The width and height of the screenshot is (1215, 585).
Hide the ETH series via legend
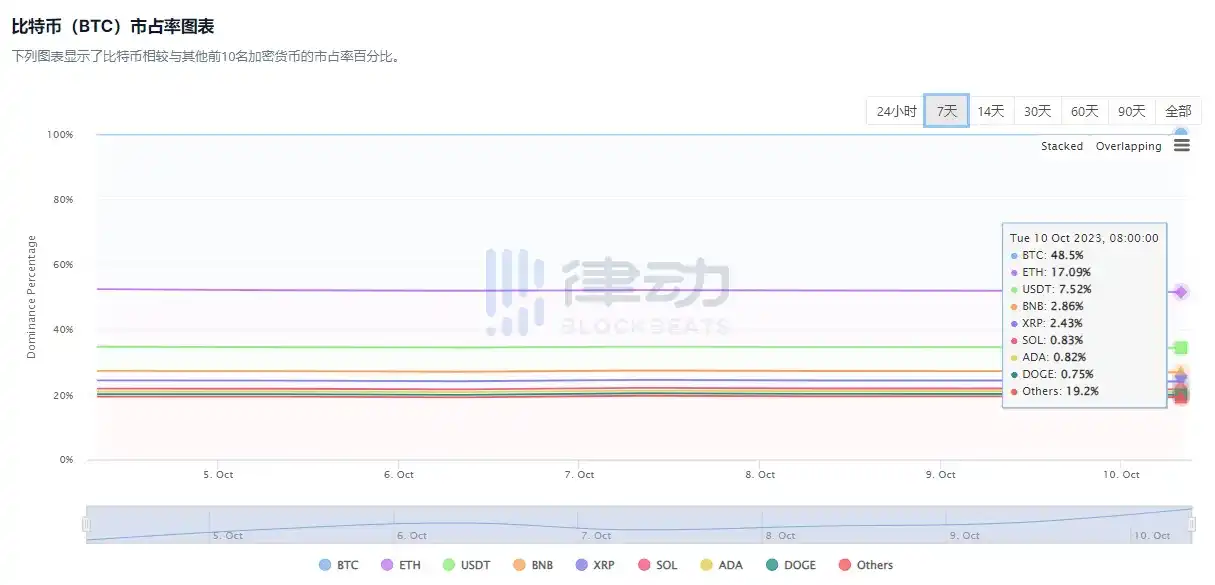pyautogui.click(x=400, y=565)
